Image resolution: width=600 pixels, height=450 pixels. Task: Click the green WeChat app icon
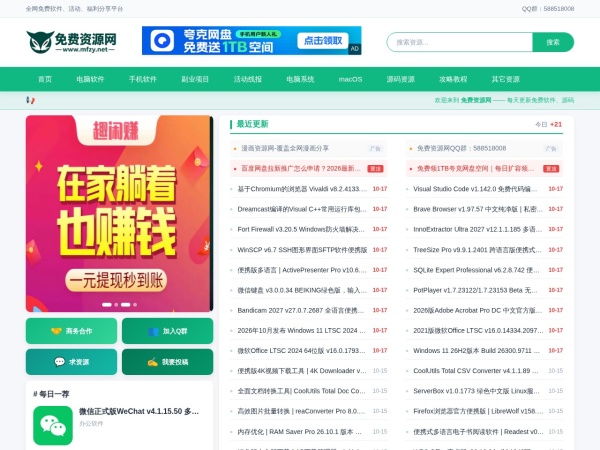click(x=53, y=426)
